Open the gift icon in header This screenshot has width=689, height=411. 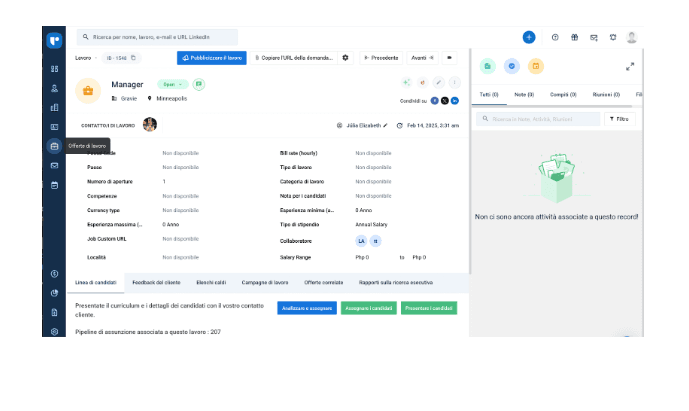pos(574,37)
